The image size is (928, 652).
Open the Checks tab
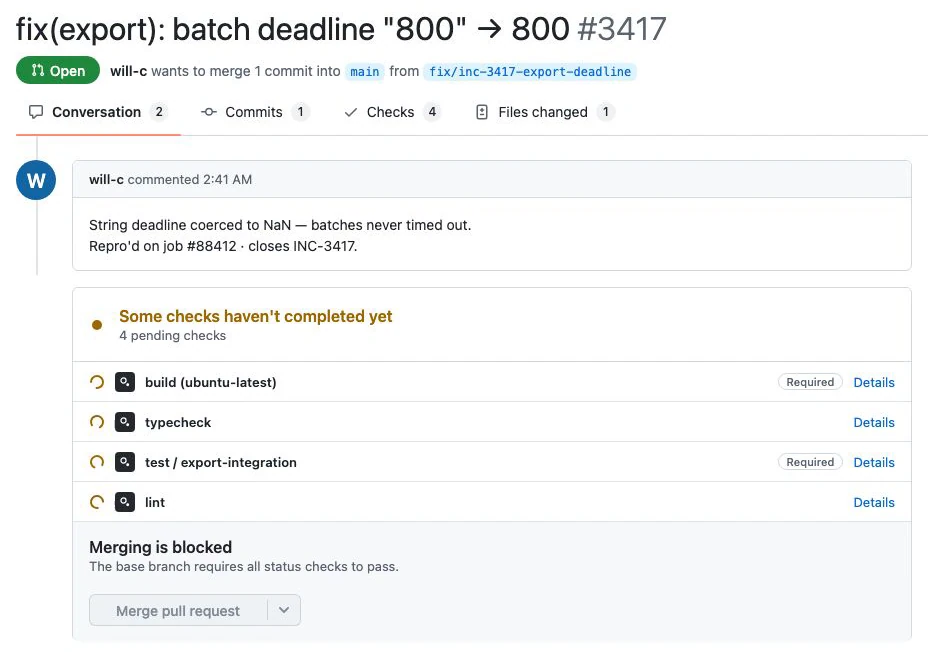(392, 112)
